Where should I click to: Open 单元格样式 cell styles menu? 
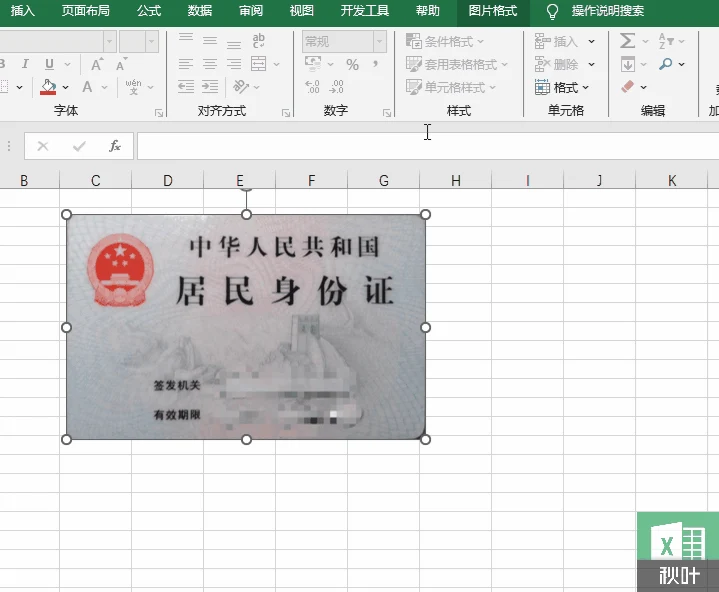451,87
